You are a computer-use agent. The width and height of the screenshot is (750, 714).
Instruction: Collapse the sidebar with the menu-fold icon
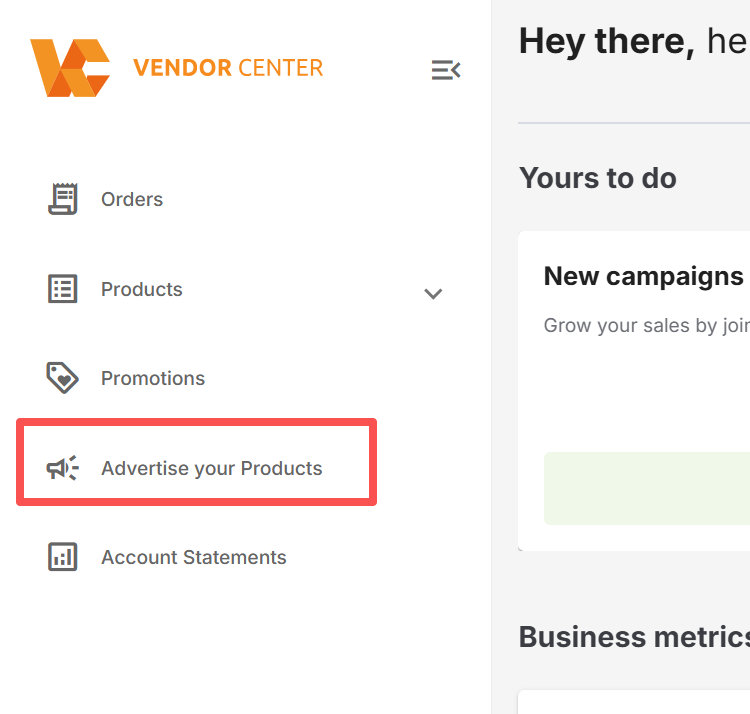(x=446, y=70)
